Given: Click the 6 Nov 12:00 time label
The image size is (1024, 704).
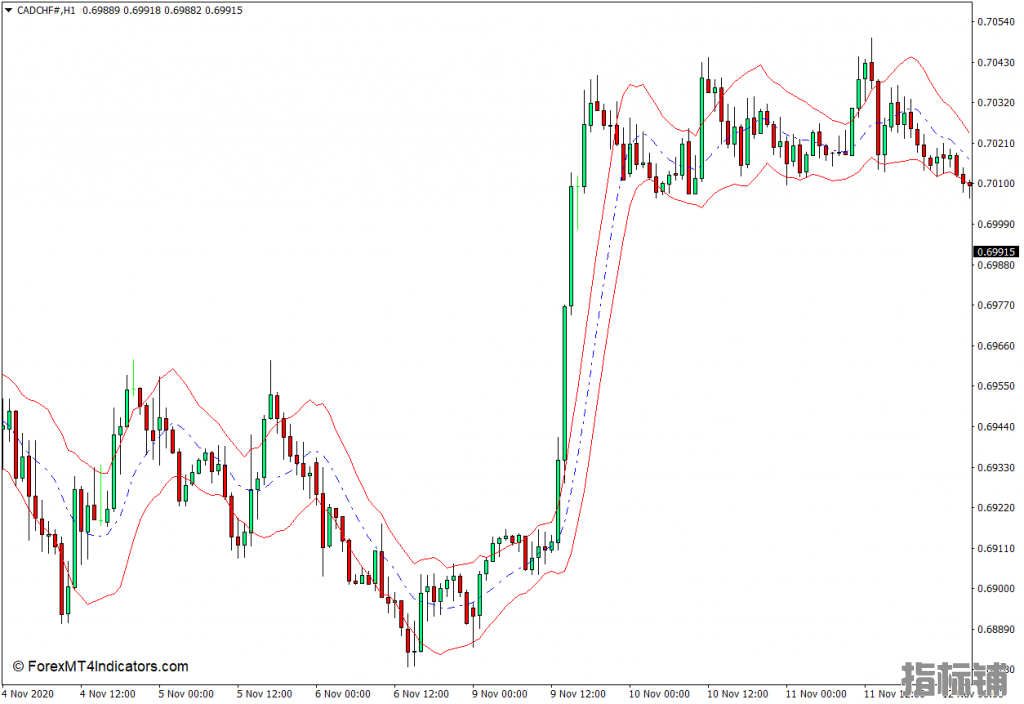Looking at the screenshot, I should point(421,694).
